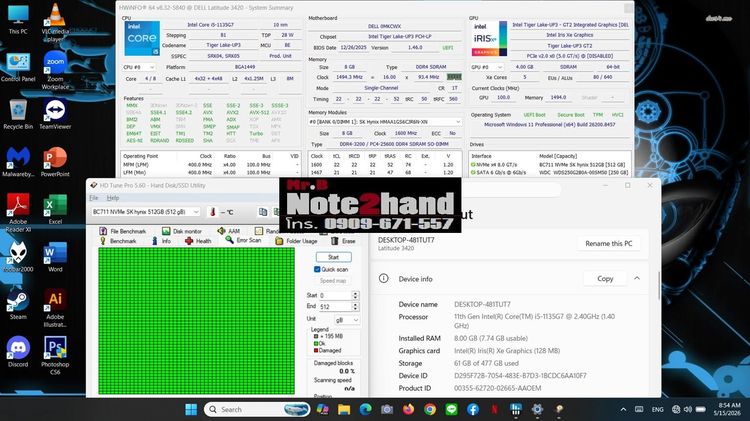Open the Unit gB dropdown
The width and height of the screenshot is (750, 421).
coord(346,320)
